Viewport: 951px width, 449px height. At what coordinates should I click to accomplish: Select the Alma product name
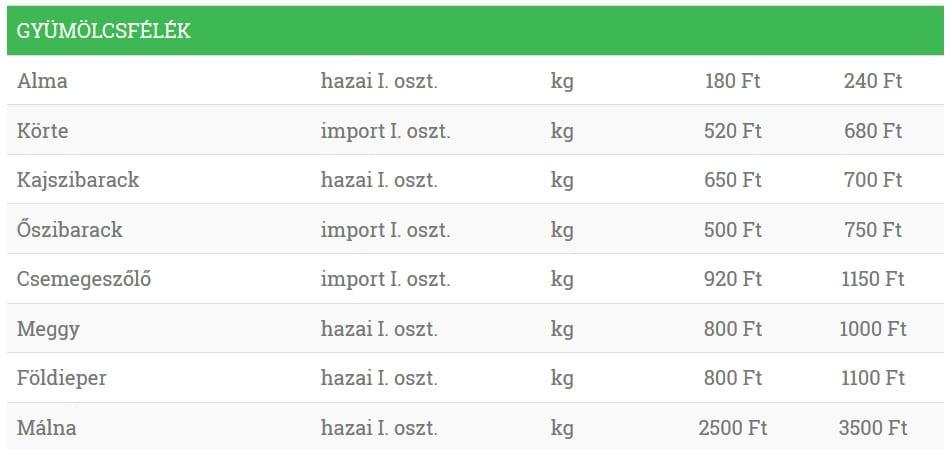tap(42, 81)
